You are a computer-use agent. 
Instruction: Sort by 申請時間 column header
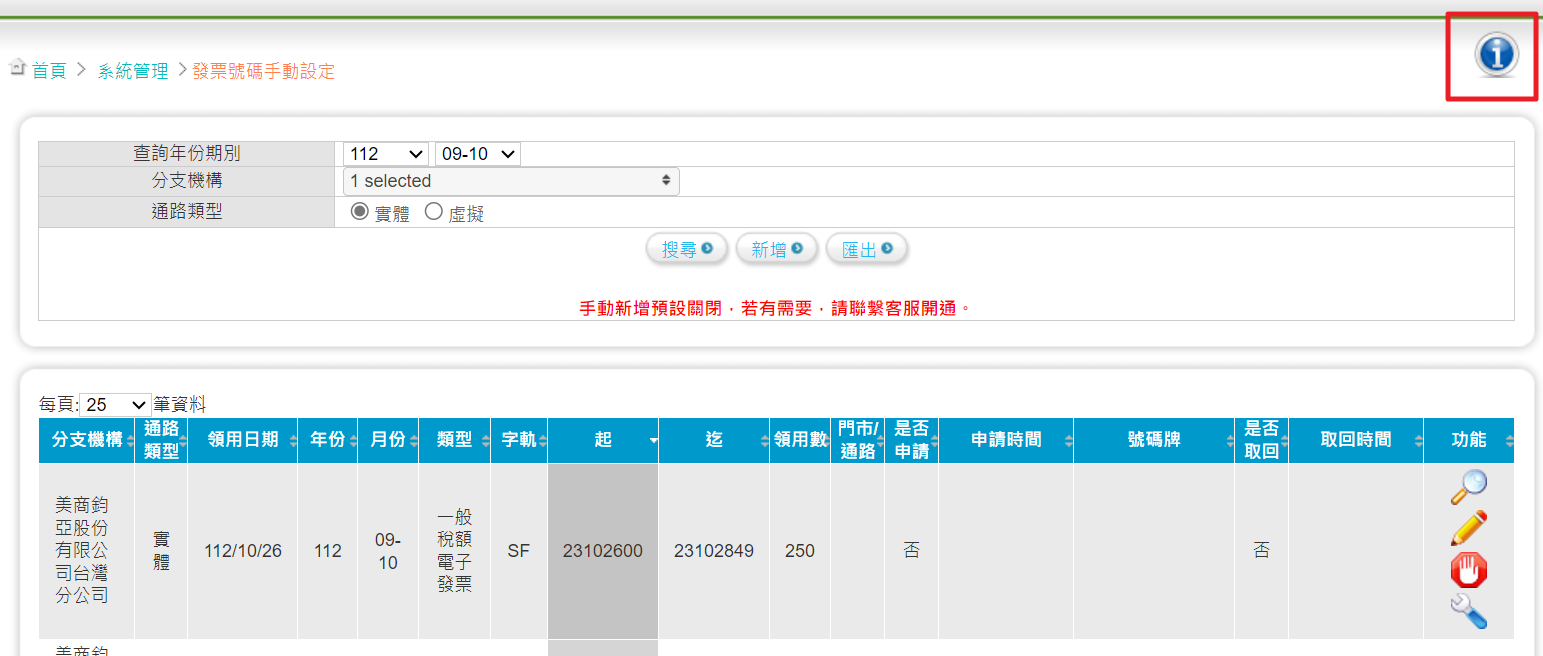click(1006, 440)
